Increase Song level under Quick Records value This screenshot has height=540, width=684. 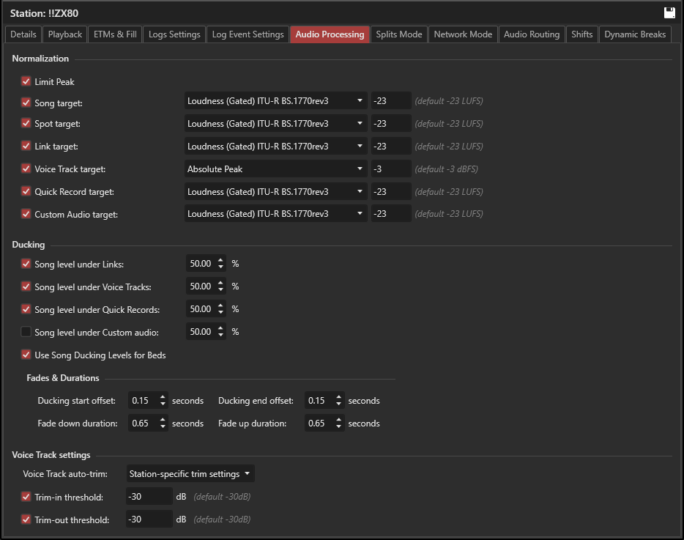(x=221, y=306)
